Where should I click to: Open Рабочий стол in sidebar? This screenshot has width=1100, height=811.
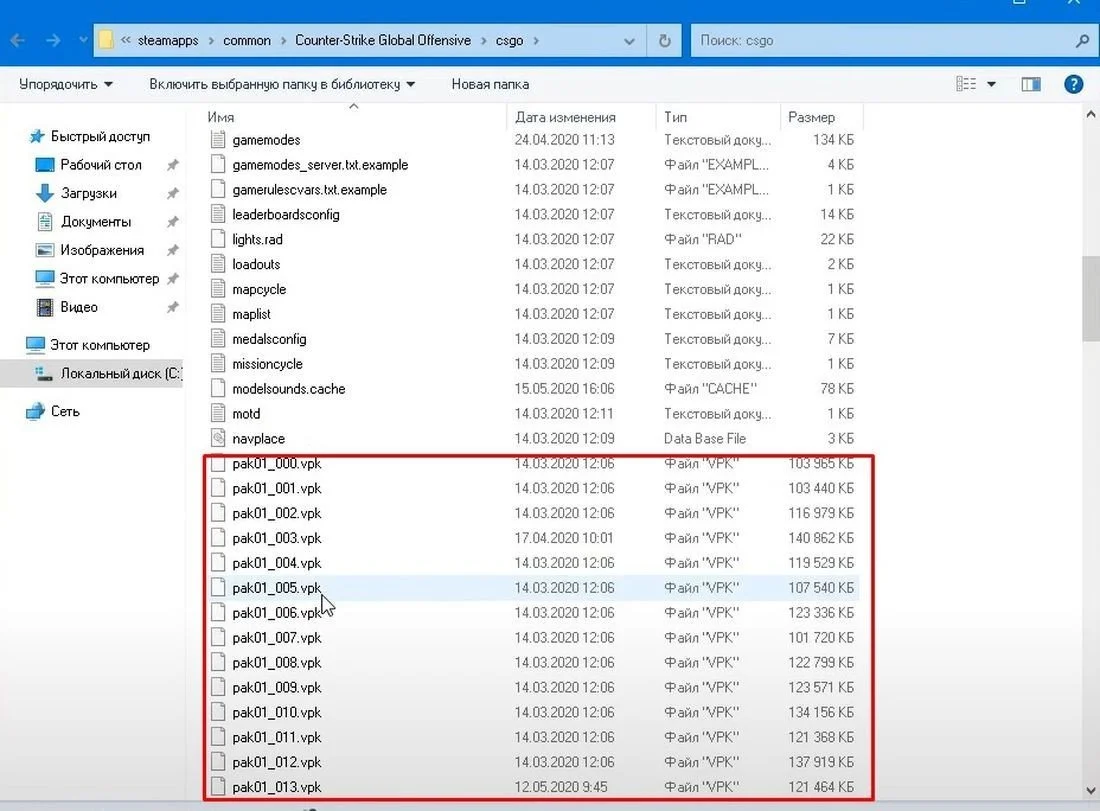[101, 165]
